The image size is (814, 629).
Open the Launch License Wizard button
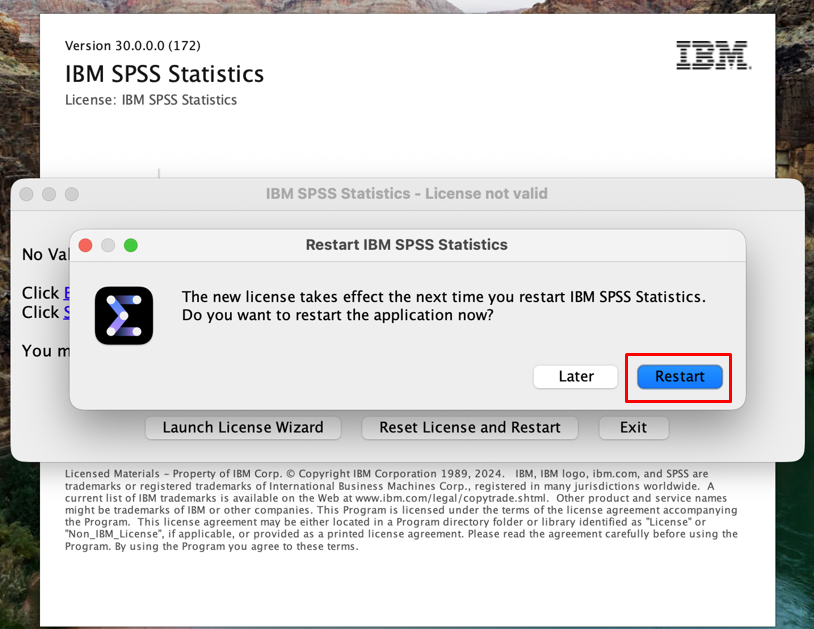coord(243,427)
